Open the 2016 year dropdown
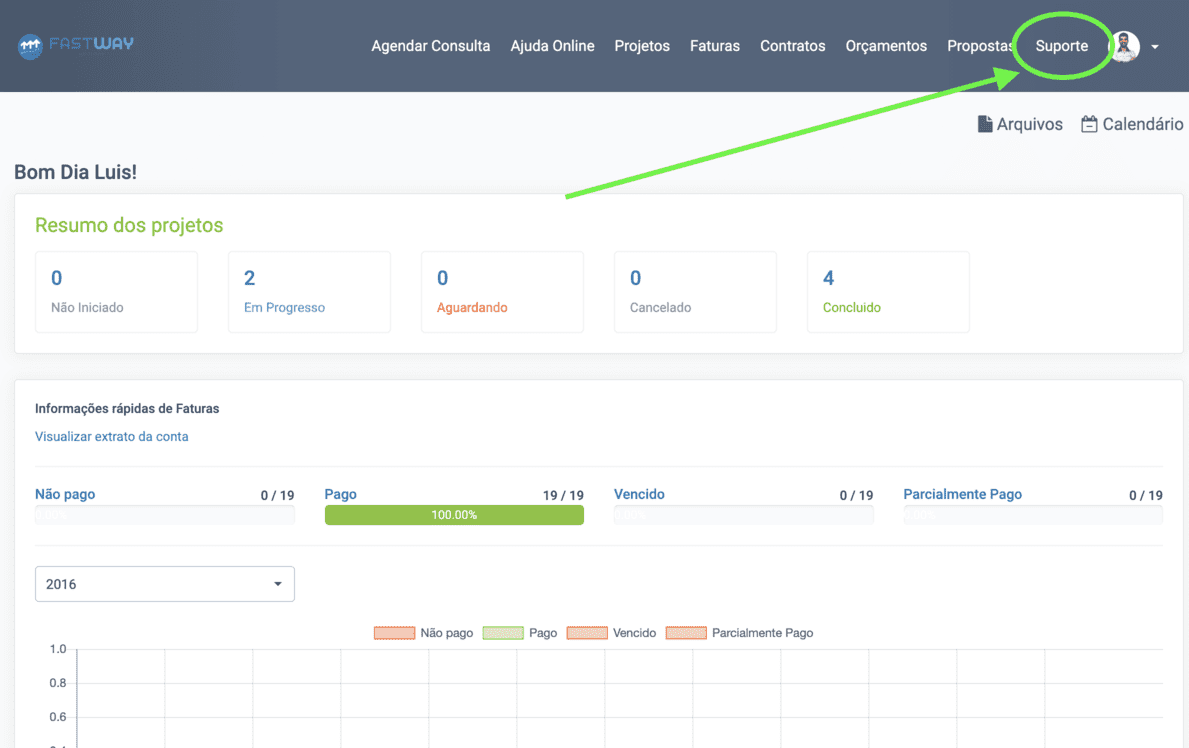1189x748 pixels. (164, 584)
